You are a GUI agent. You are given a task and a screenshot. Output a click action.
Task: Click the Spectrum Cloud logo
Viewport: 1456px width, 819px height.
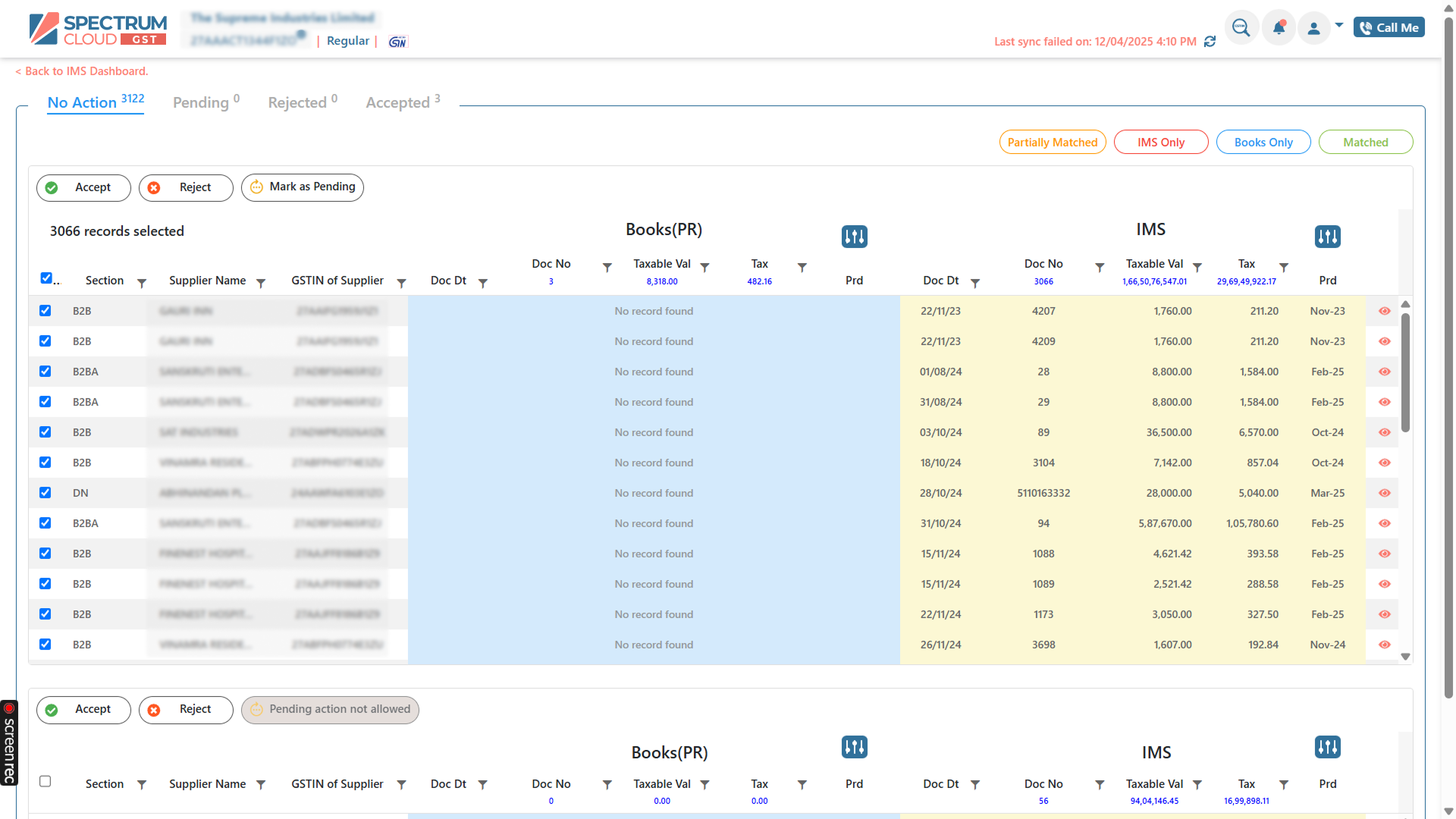(x=97, y=28)
